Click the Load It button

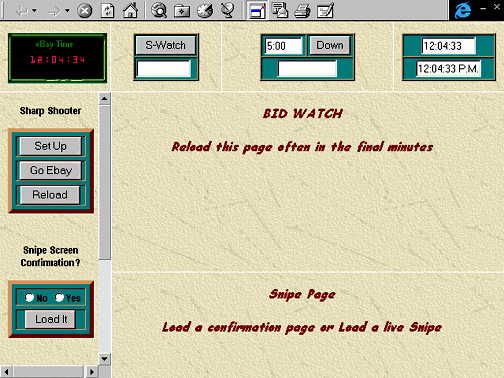[51, 319]
